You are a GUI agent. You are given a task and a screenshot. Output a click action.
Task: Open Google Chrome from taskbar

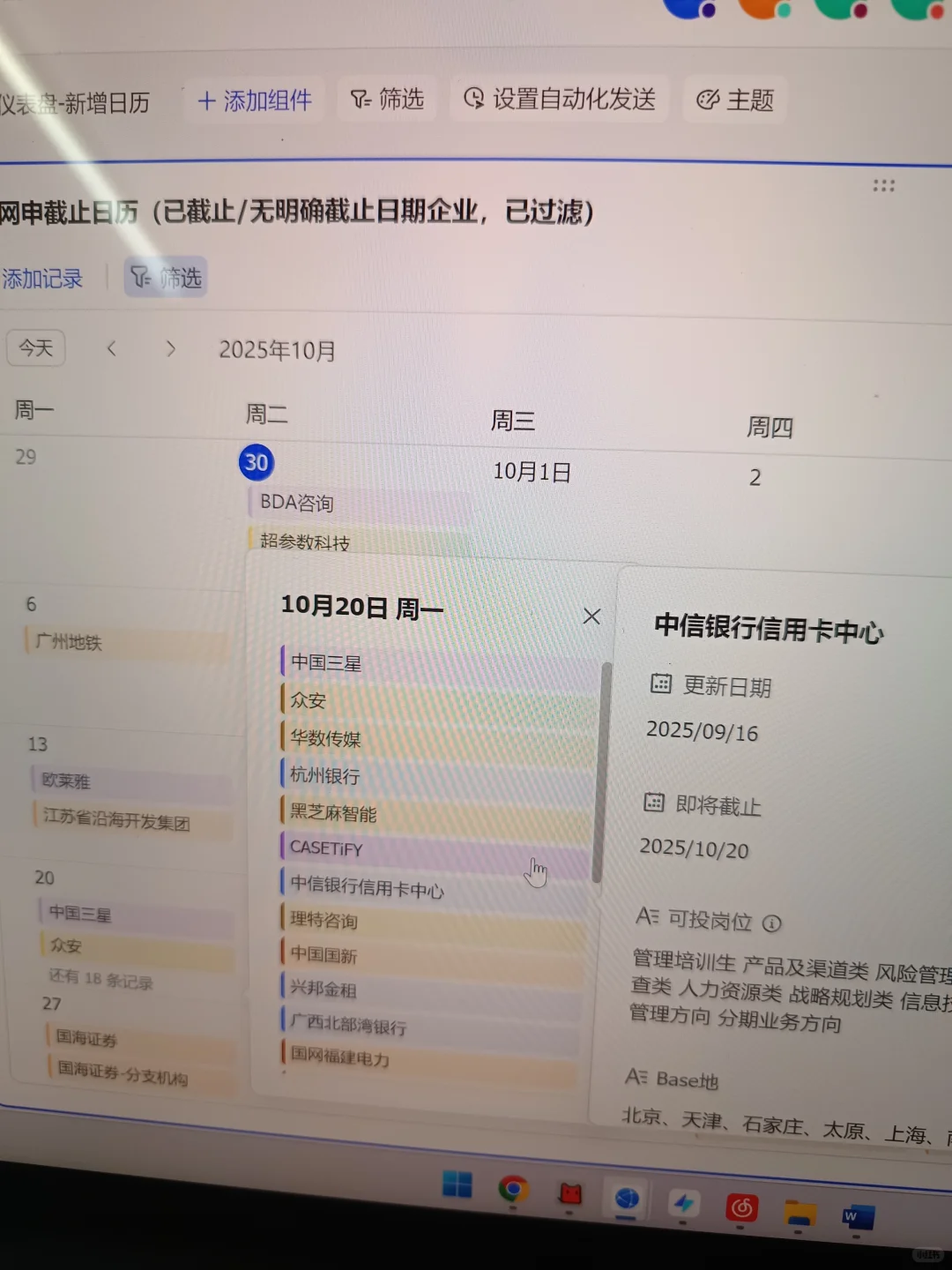pos(513,1190)
